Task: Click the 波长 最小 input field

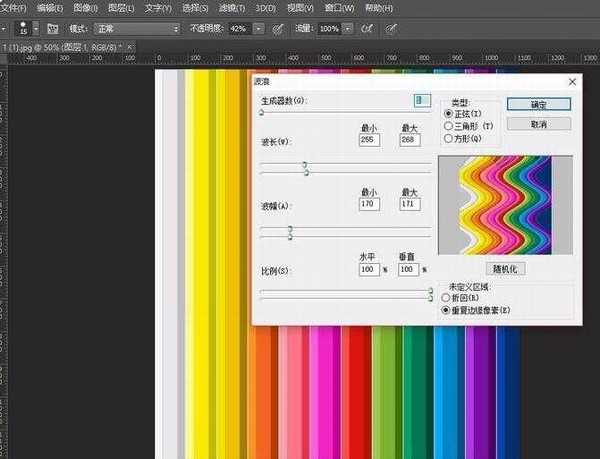Action: tap(368, 140)
